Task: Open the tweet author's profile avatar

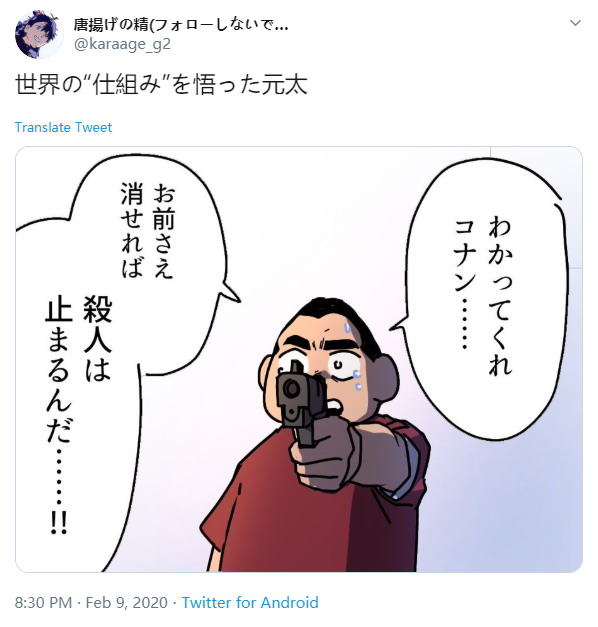Action: [39, 34]
